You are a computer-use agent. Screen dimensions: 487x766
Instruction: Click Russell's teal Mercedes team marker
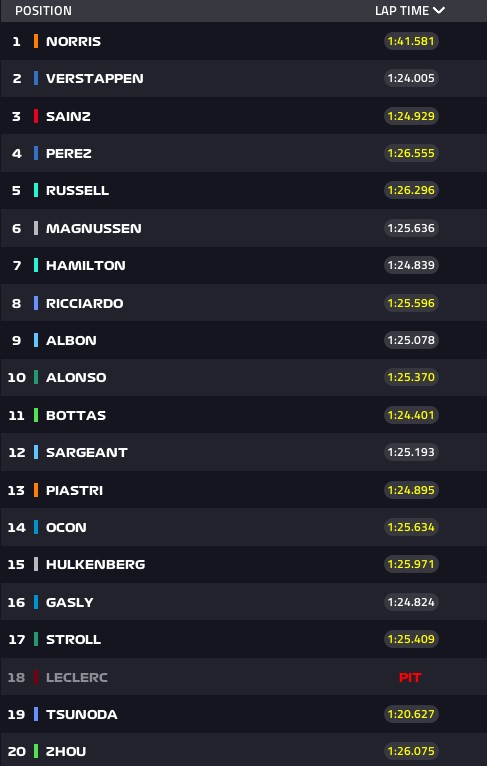coord(36,190)
